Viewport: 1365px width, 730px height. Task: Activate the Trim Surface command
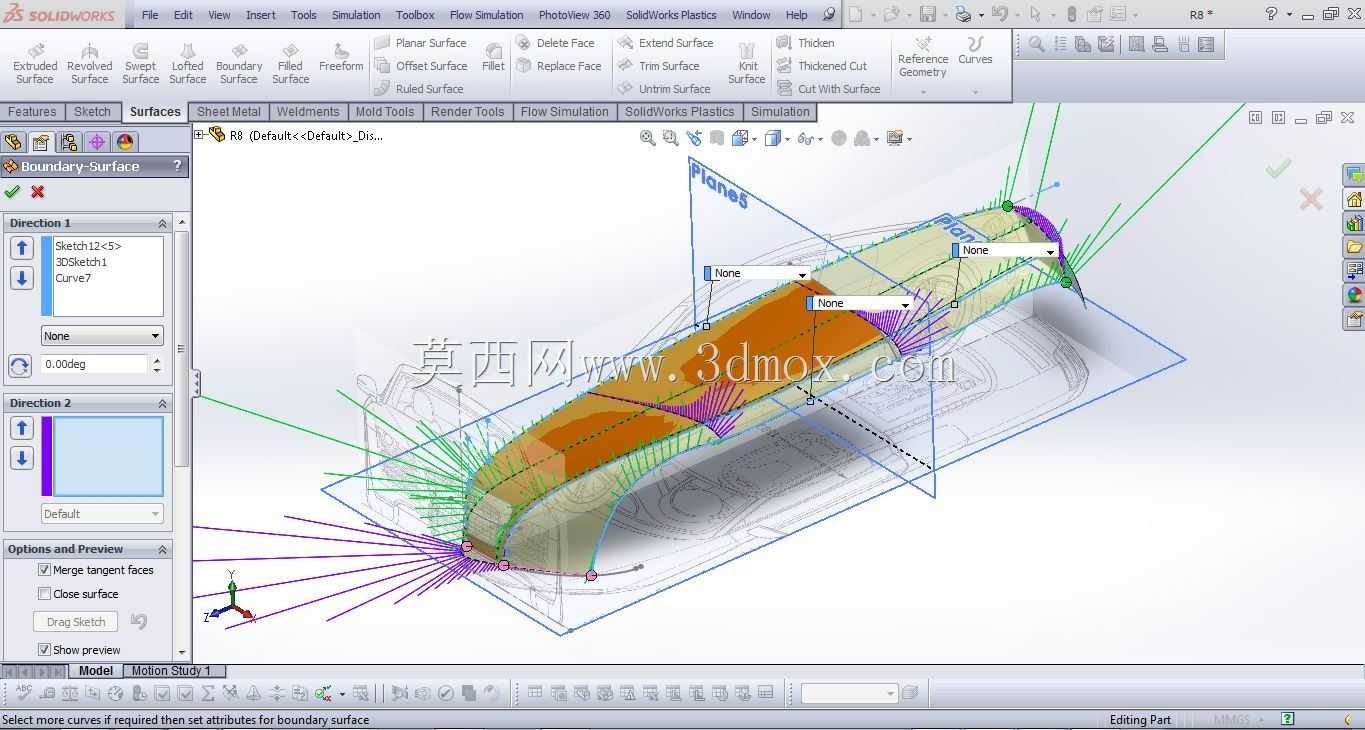coord(658,66)
